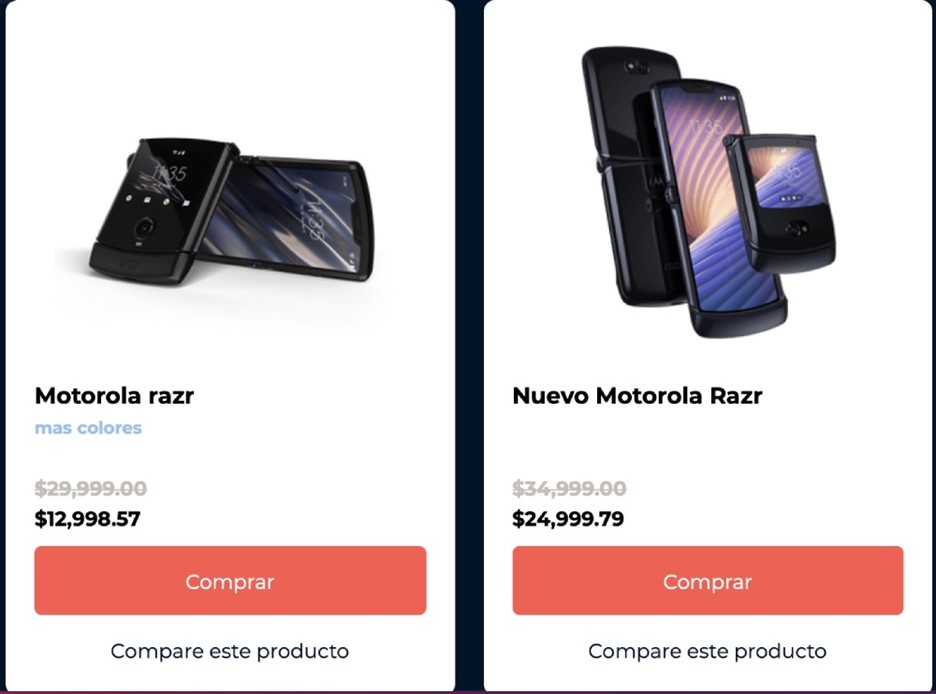
Task: Click the camera lens on the small folded right phone
Action: tap(796, 228)
